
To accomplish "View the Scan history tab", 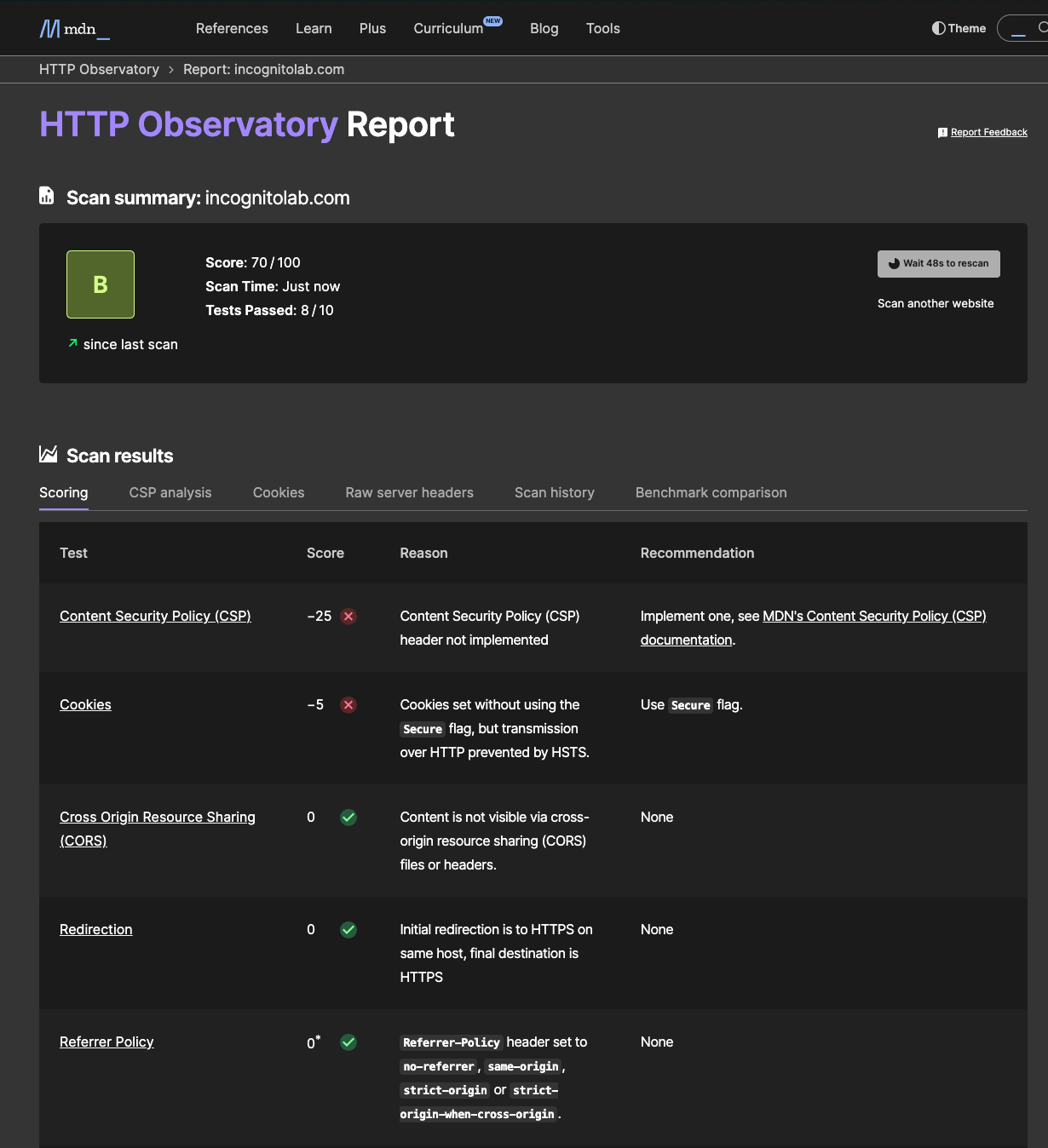I will pyautogui.click(x=555, y=492).
